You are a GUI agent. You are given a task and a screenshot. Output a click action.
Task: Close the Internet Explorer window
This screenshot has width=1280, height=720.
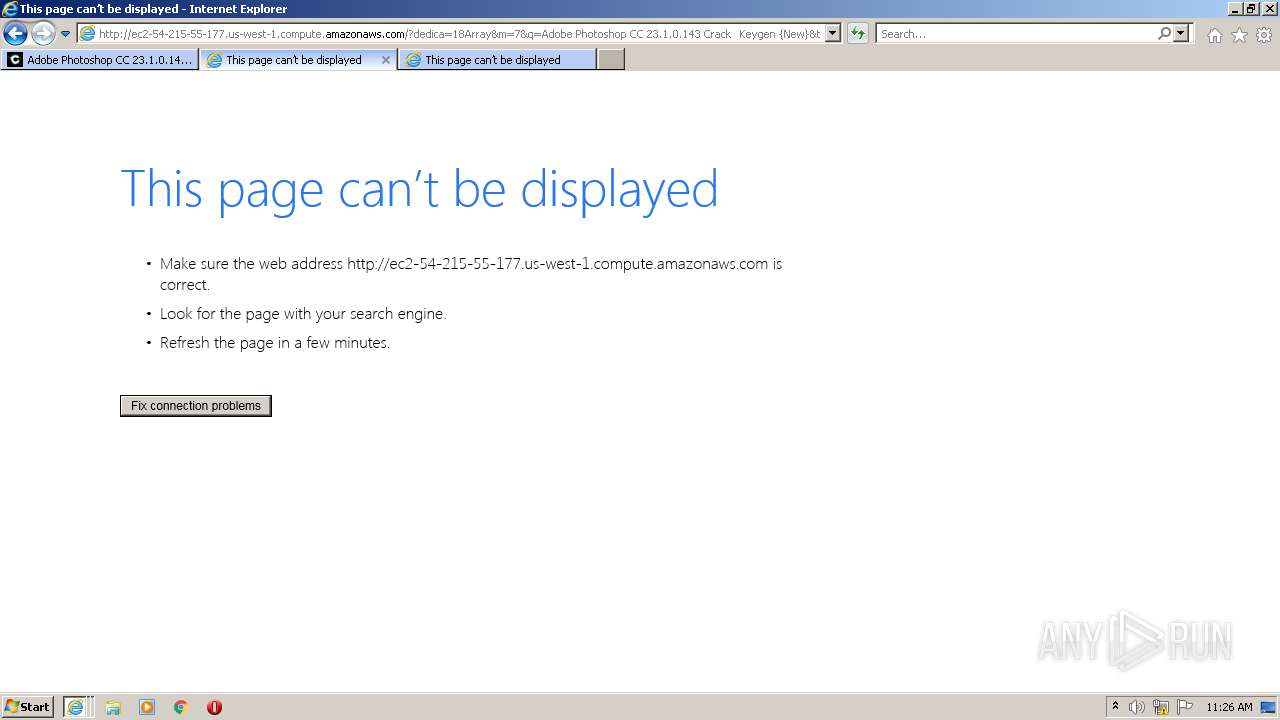click(x=1268, y=9)
